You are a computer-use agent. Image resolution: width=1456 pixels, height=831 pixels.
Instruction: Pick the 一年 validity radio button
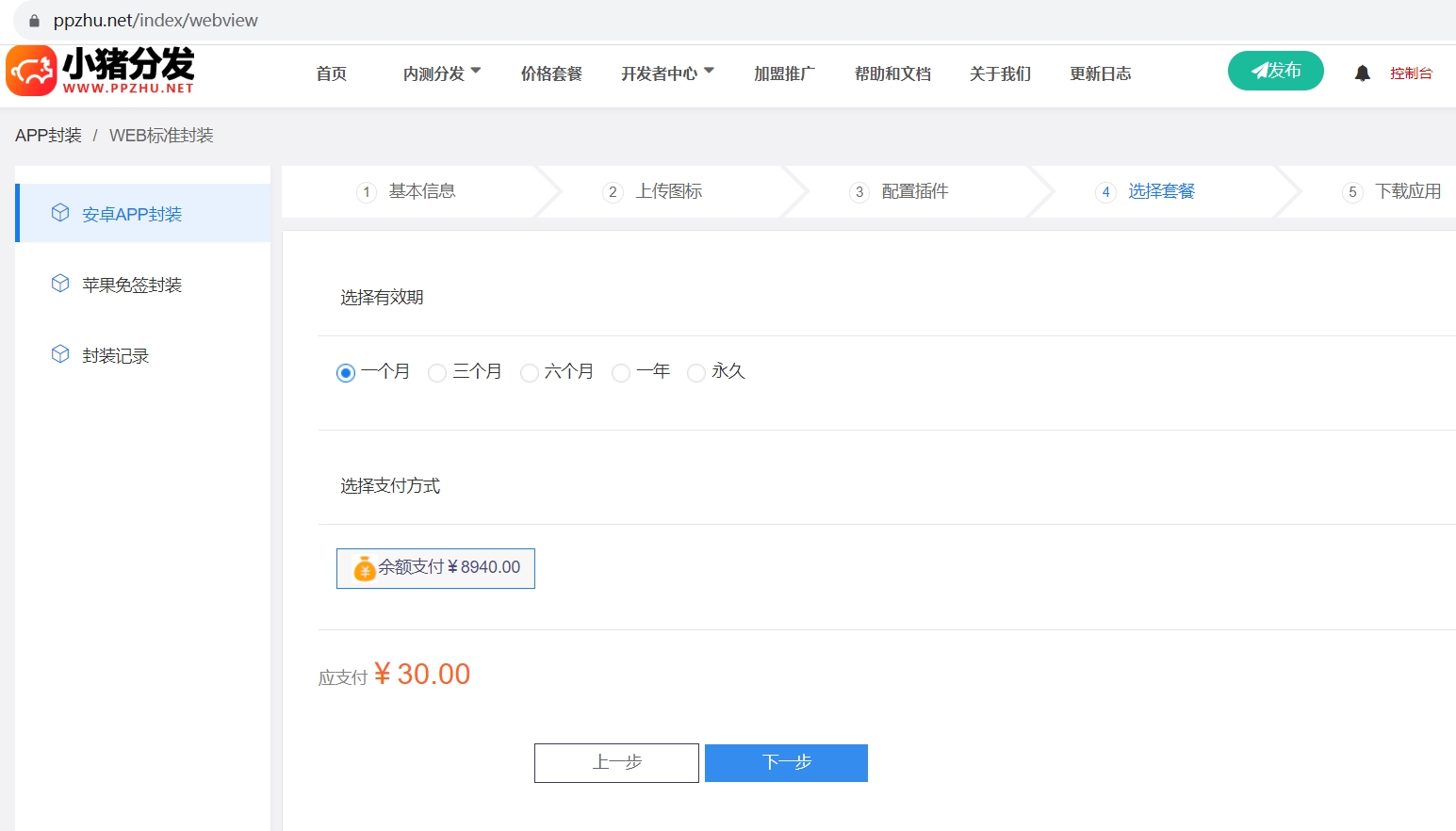coord(621,373)
